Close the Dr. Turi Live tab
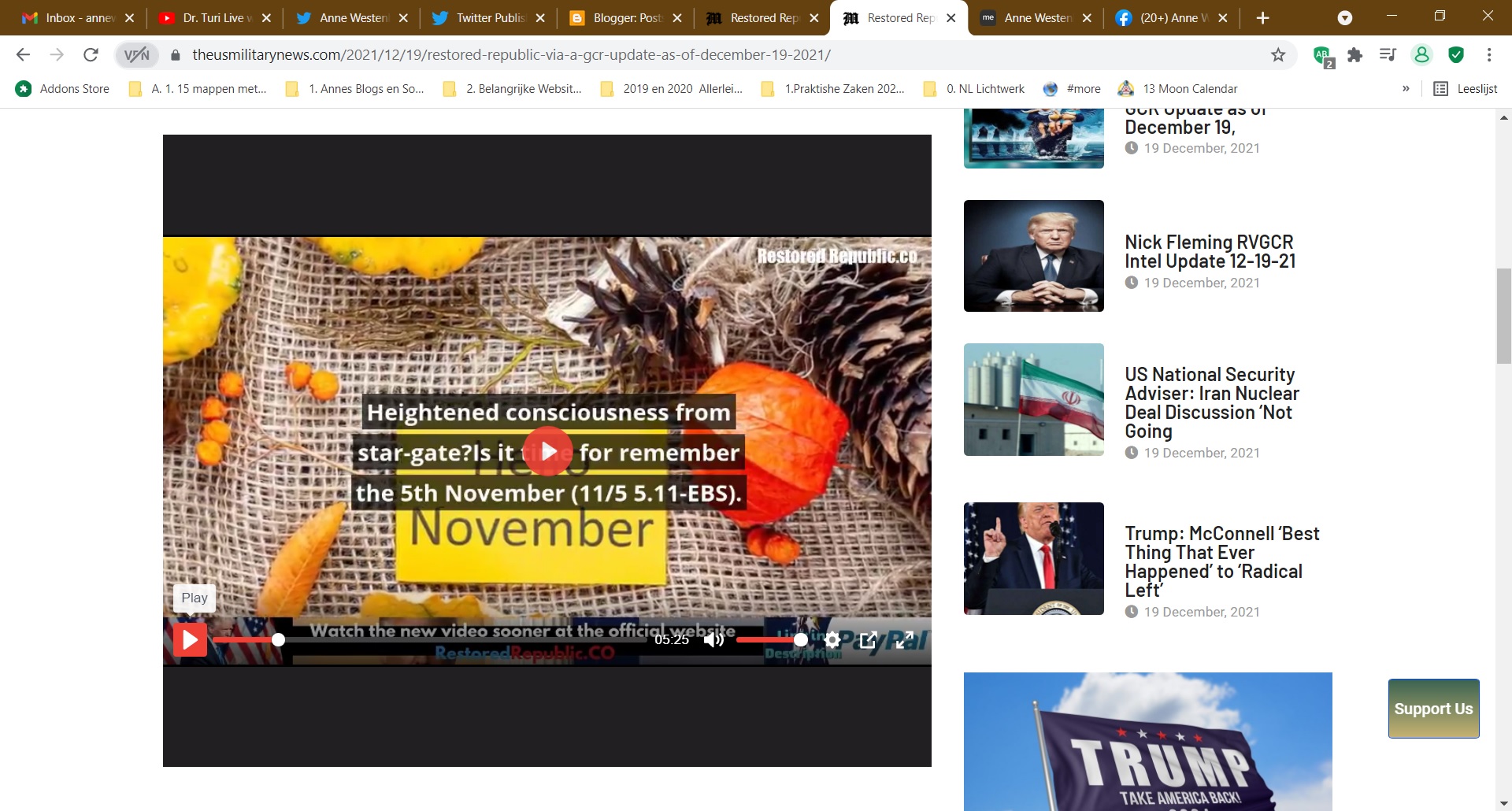The height and width of the screenshot is (811, 1512). click(266, 18)
